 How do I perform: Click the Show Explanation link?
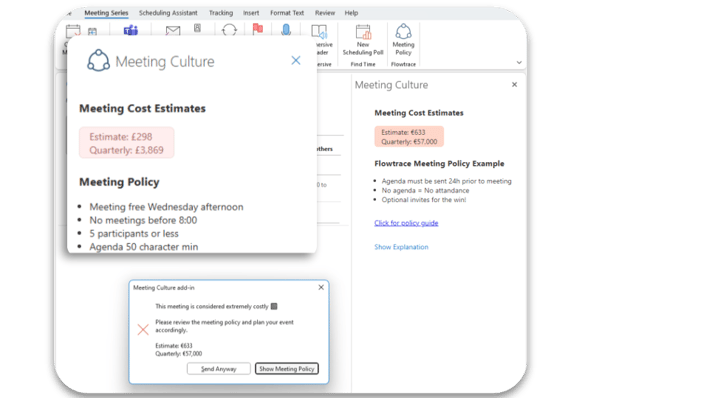401,247
